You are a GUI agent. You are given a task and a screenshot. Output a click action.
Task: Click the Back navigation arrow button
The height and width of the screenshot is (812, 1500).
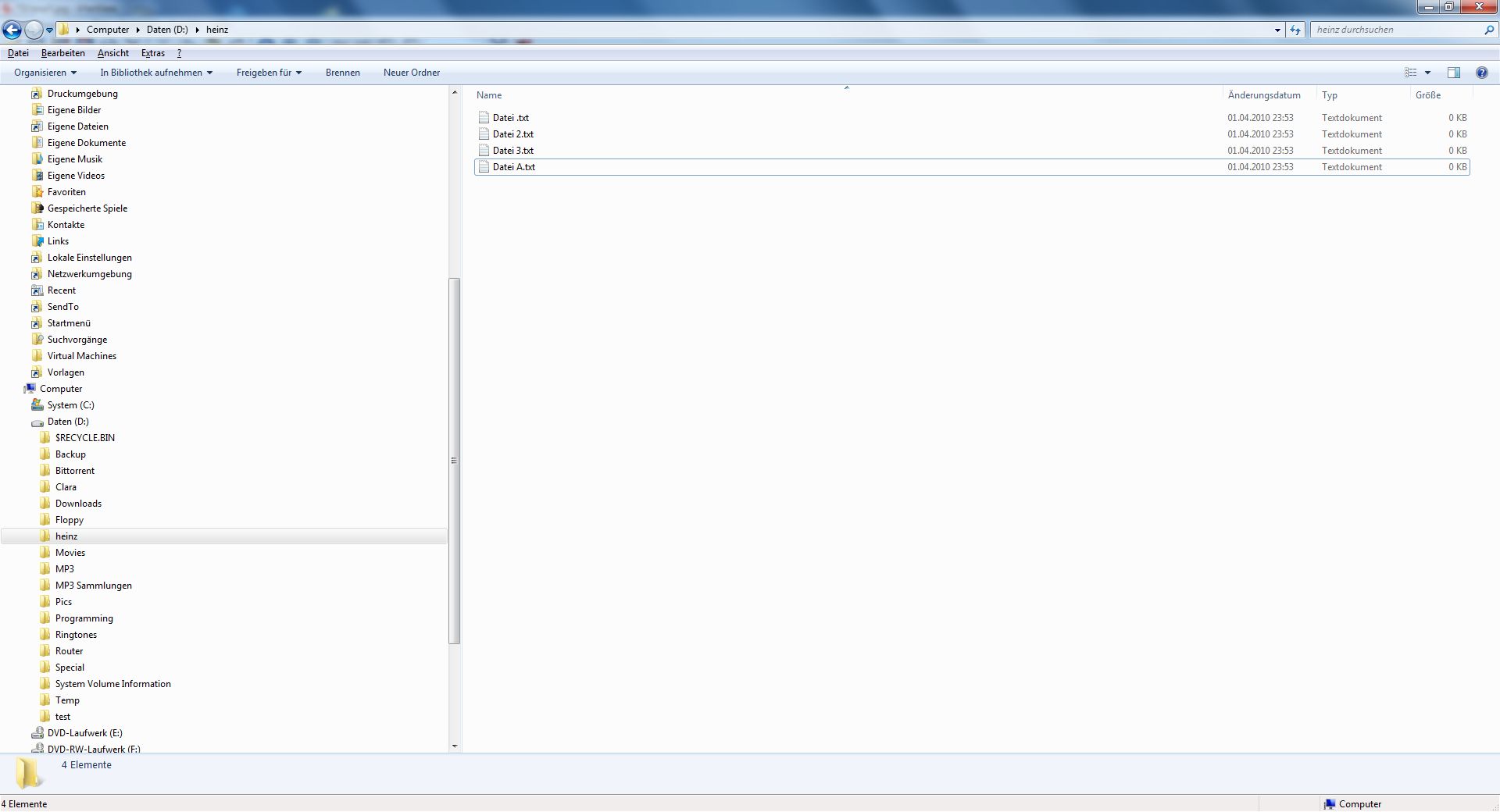point(12,30)
